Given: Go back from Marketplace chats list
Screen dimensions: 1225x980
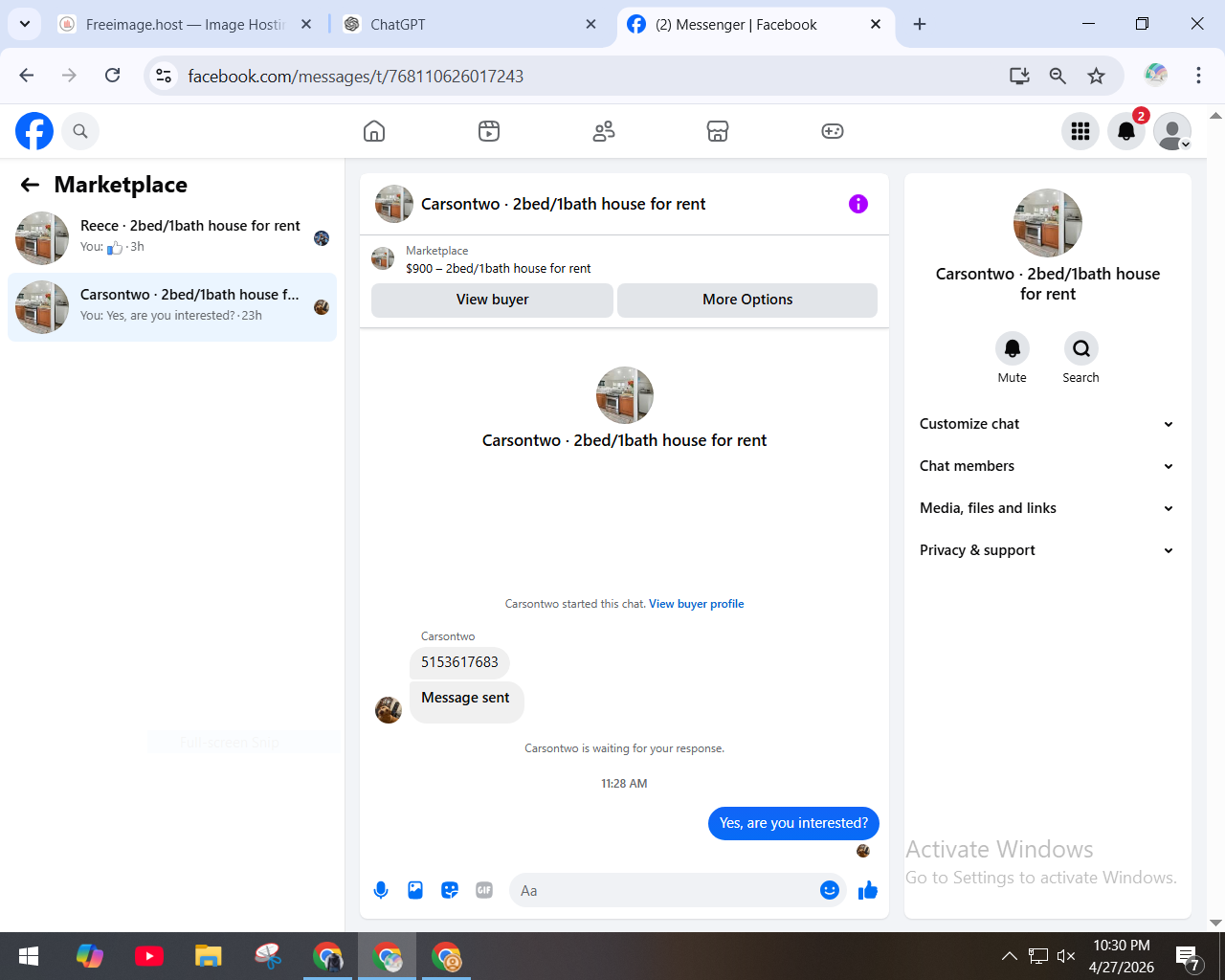Looking at the screenshot, I should tap(31, 185).
